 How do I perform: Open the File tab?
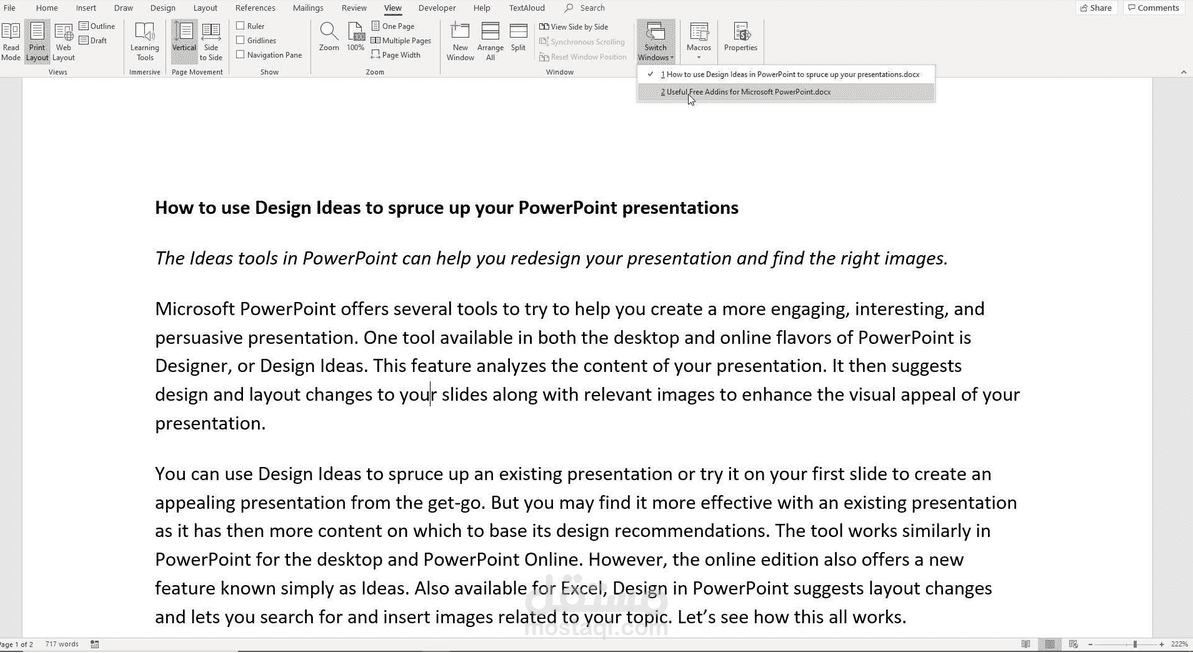click(9, 8)
